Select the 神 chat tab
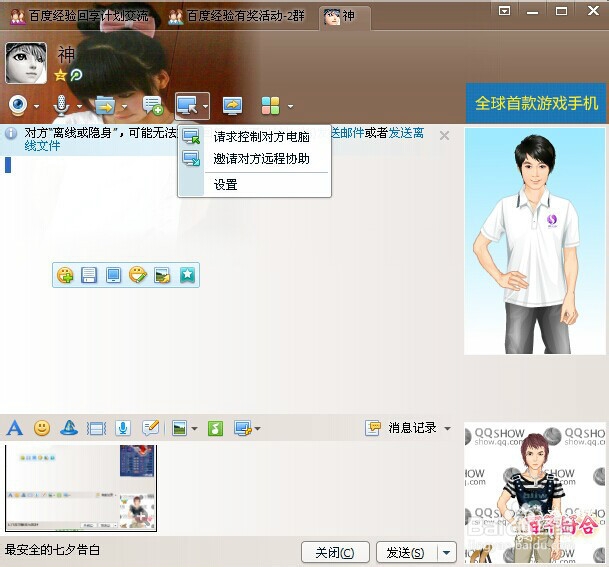The image size is (609, 567). pyautogui.click(x=344, y=17)
